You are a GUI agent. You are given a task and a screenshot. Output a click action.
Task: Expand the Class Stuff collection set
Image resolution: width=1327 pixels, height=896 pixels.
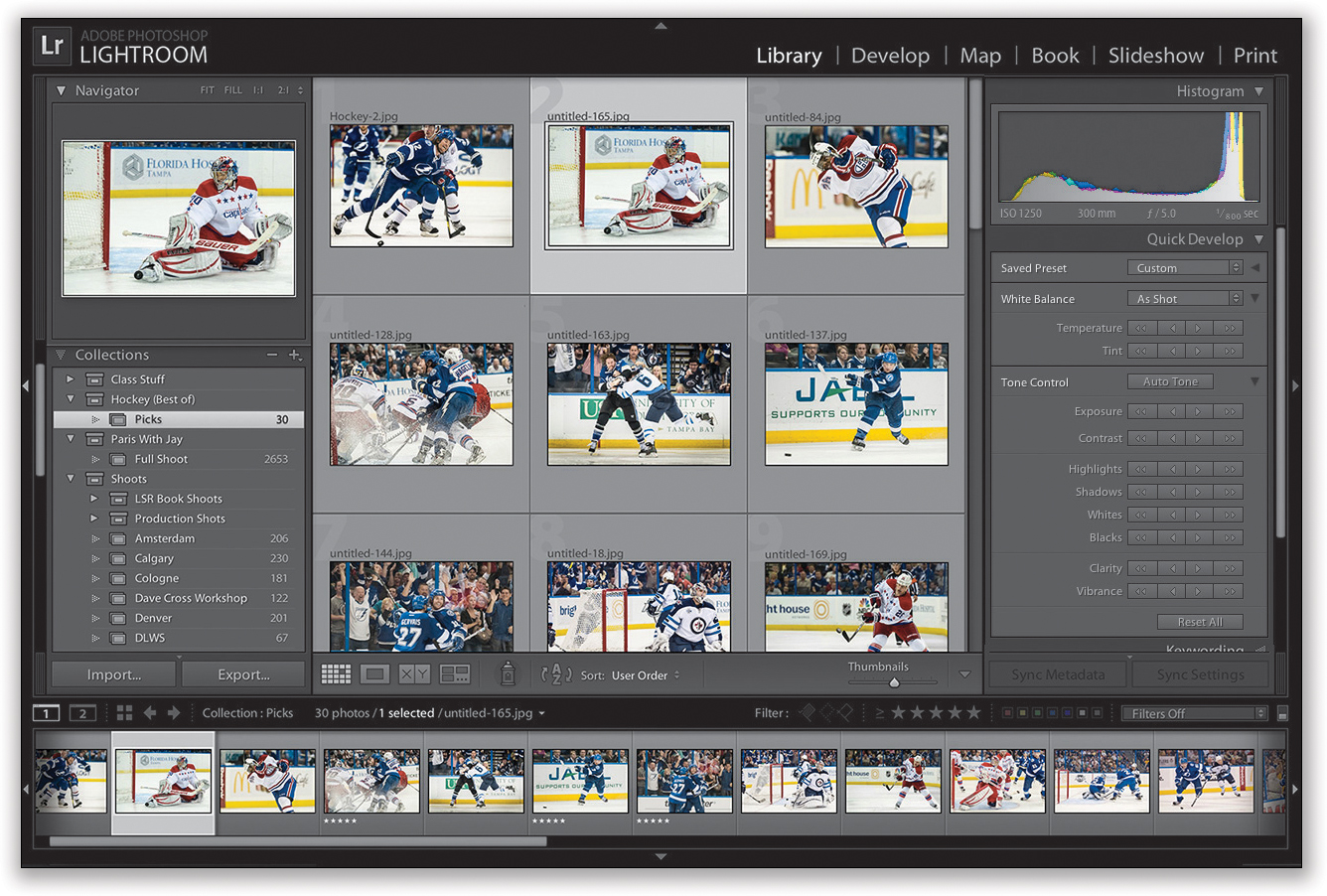pos(71,379)
